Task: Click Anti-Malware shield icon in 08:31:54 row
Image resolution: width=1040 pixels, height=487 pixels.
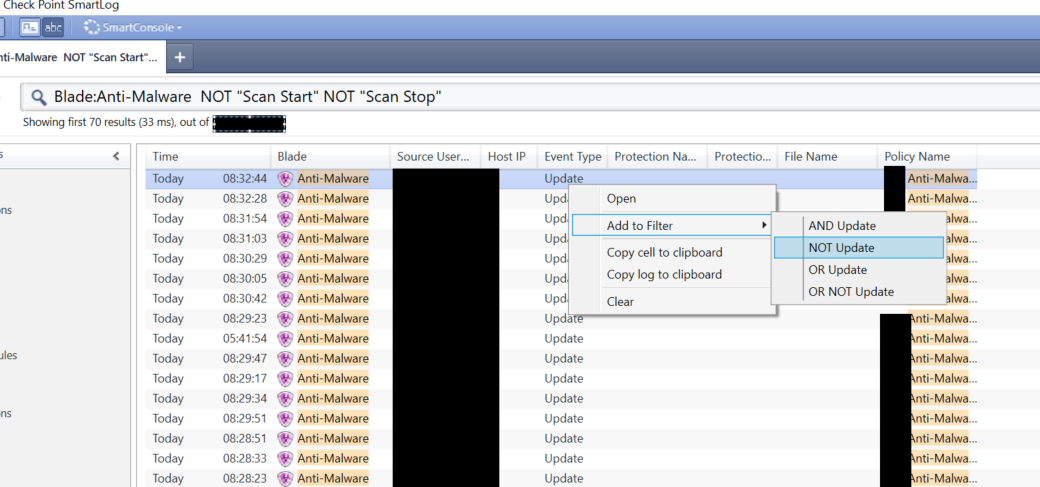Action: (285, 218)
